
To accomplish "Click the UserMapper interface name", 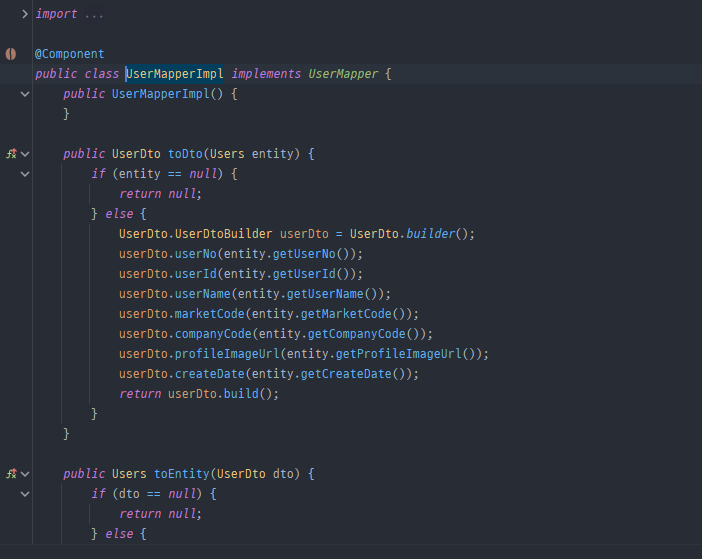I will (343, 74).
